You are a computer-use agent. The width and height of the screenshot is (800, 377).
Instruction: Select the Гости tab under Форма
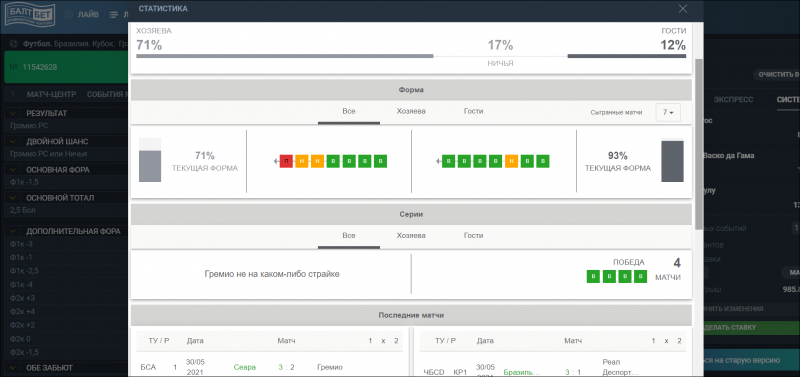point(473,111)
